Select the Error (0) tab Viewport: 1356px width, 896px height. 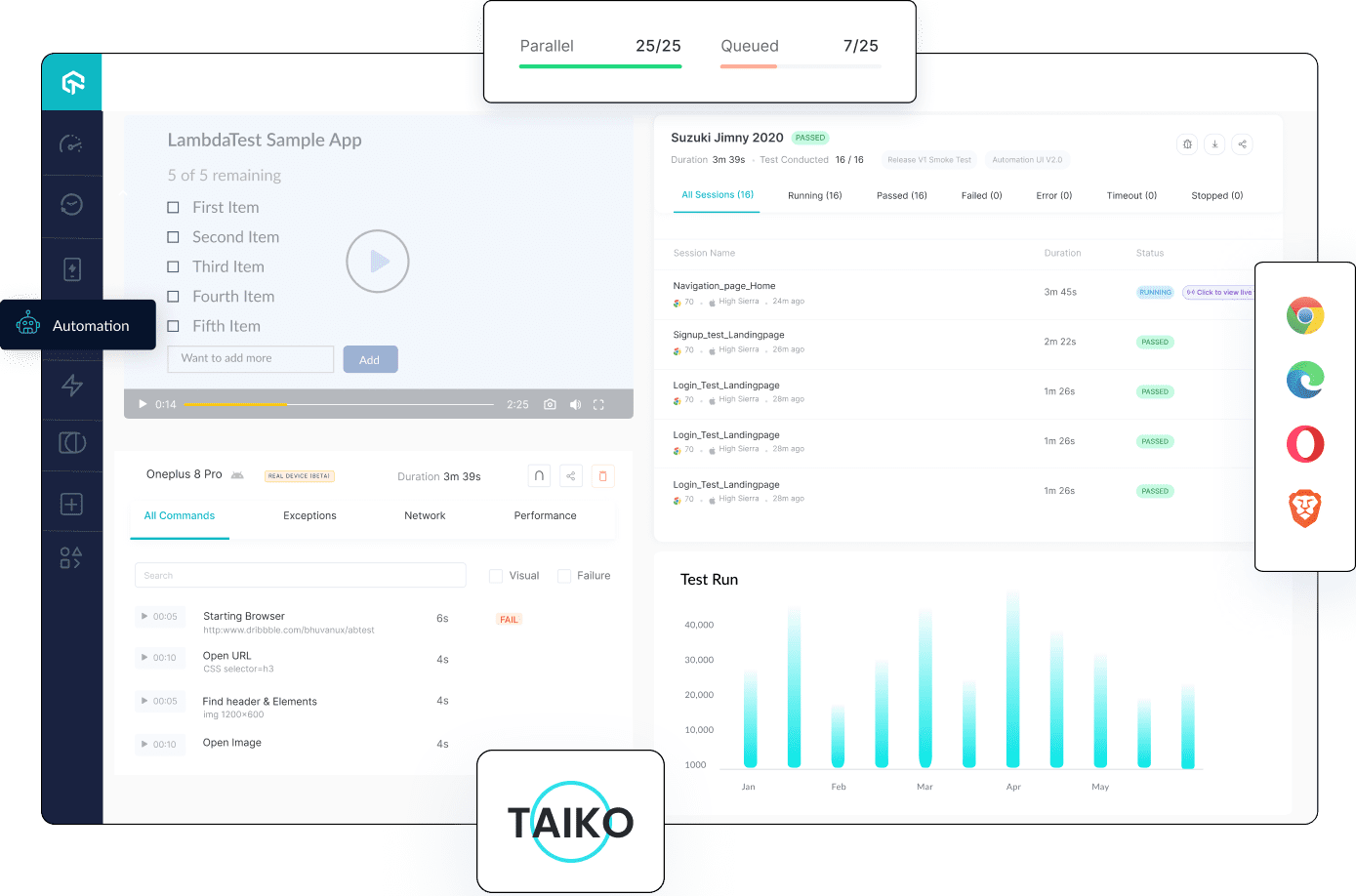pyautogui.click(x=1053, y=195)
